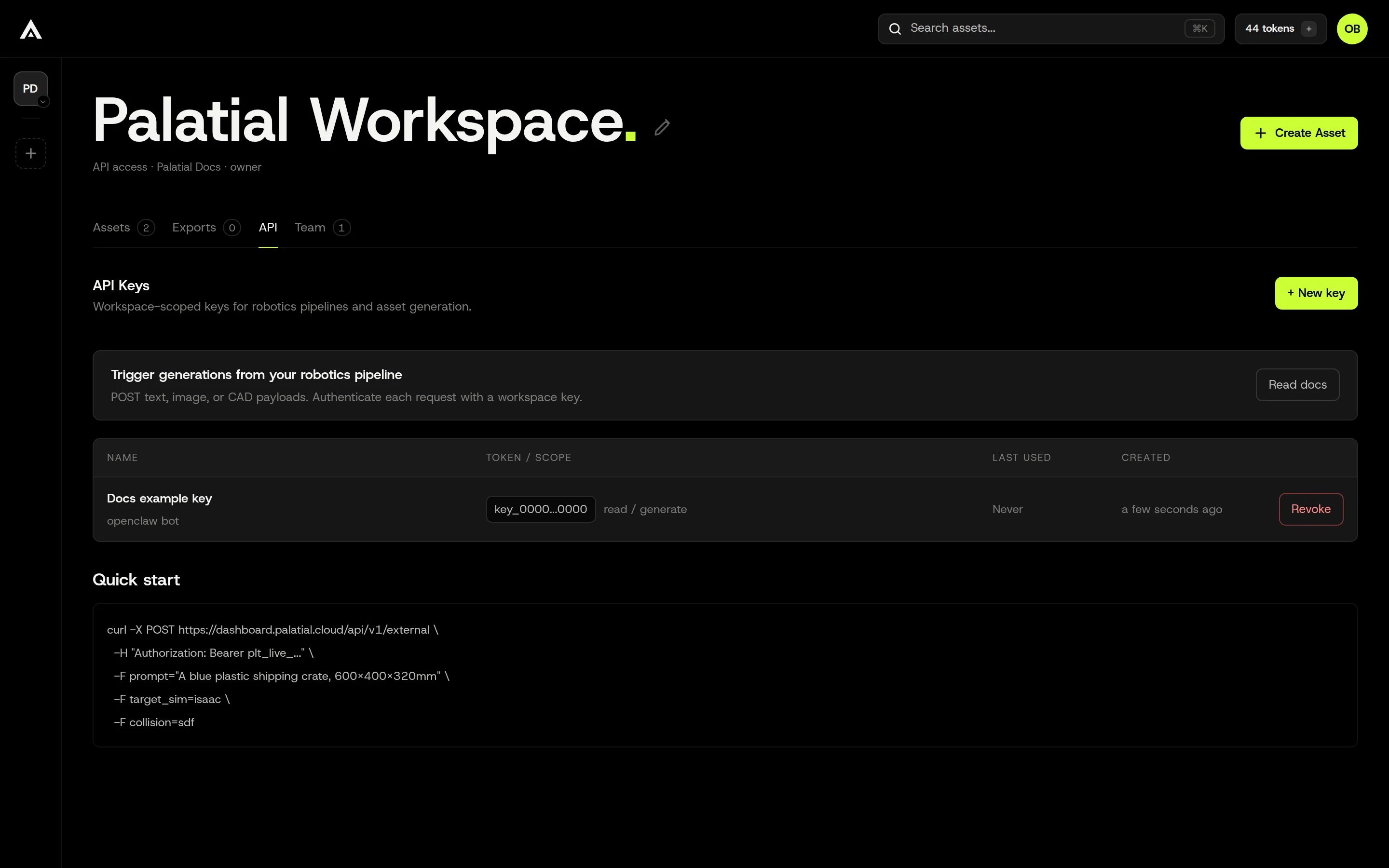Click the openclaw bot subtitle
This screenshot has height=868, width=1389.
[143, 521]
